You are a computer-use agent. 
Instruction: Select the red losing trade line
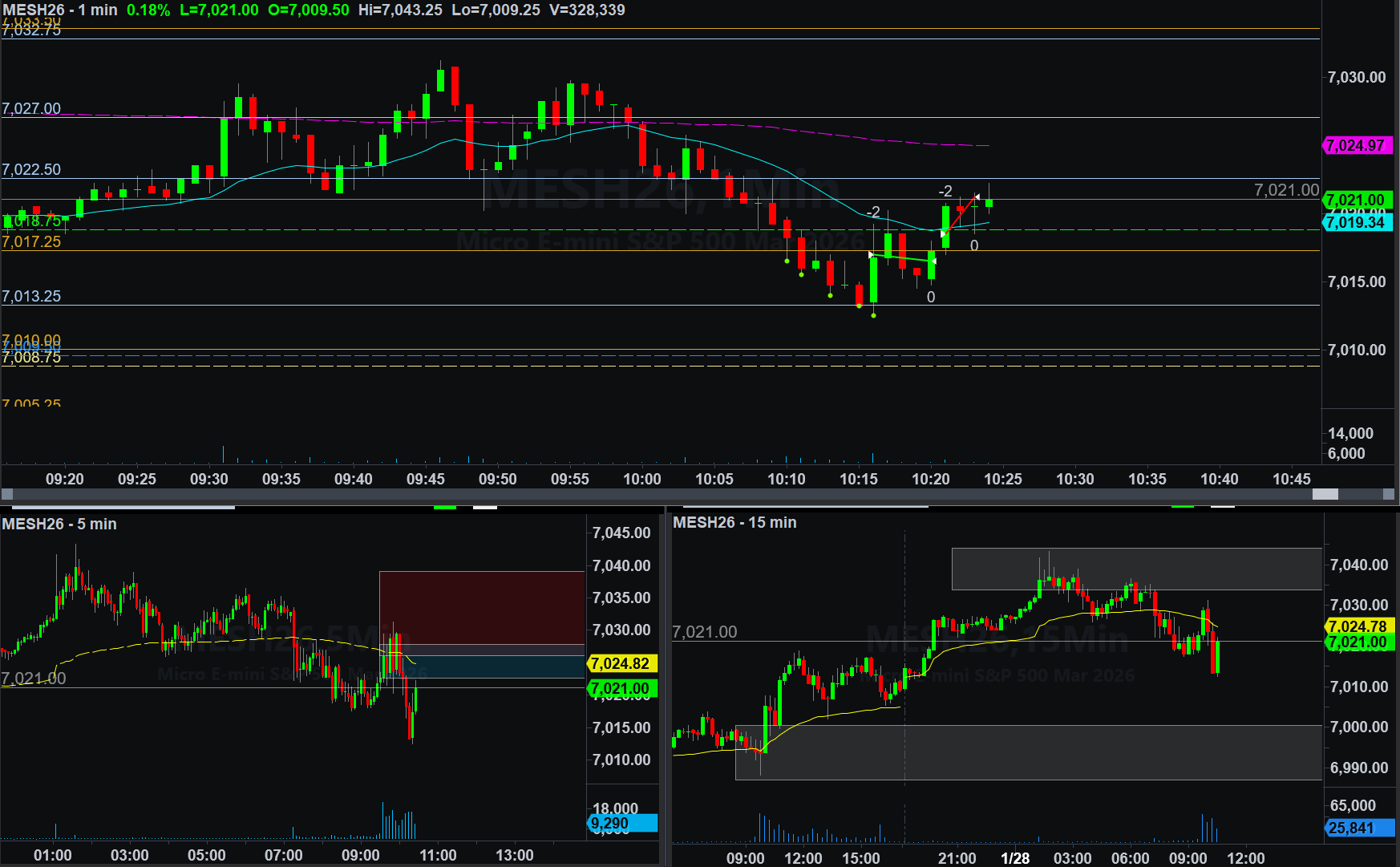coord(961,215)
